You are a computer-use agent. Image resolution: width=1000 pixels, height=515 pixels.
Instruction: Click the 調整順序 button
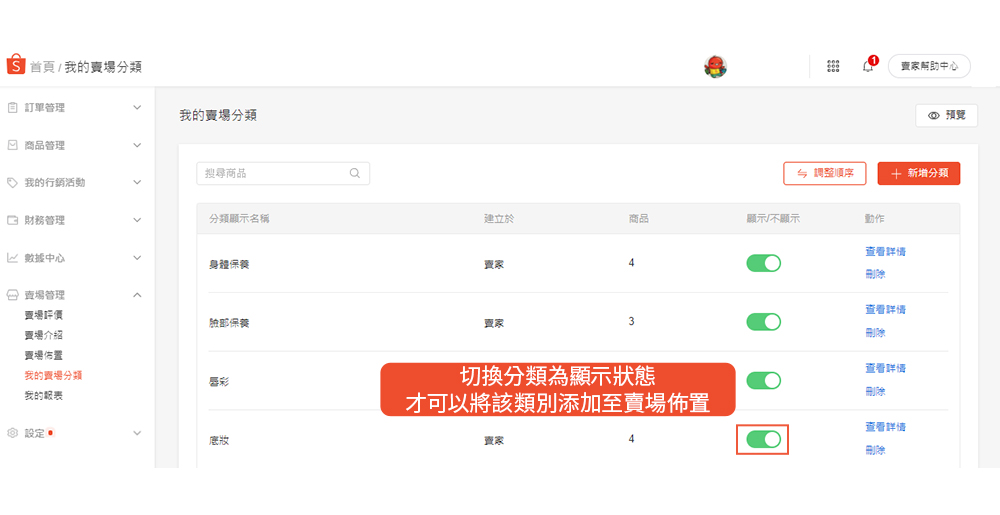point(824,173)
